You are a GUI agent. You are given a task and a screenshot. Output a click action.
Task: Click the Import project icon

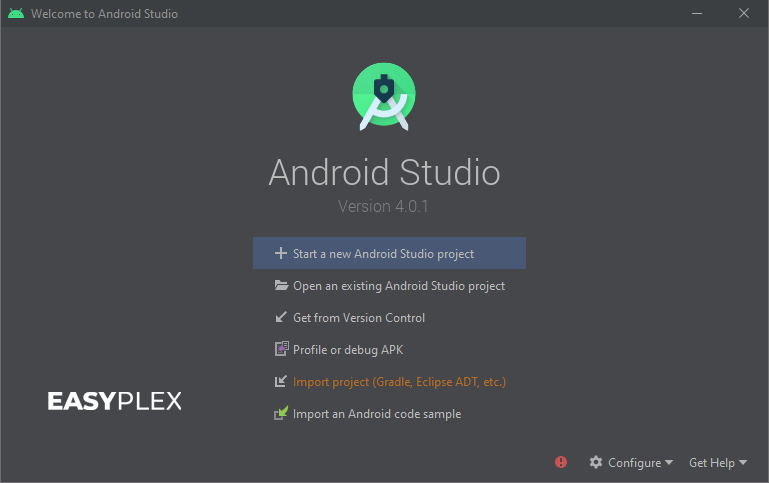click(281, 381)
